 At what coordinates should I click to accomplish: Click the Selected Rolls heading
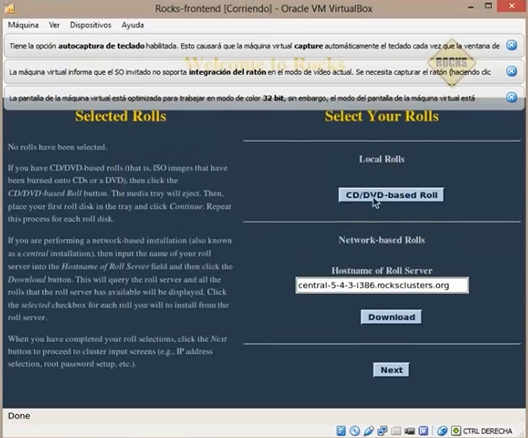121,116
